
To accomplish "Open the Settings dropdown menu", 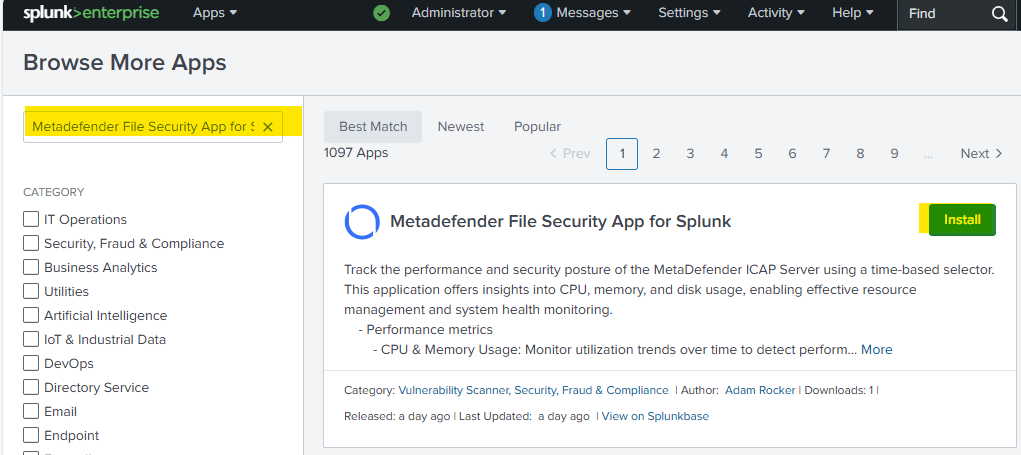I will (x=690, y=13).
